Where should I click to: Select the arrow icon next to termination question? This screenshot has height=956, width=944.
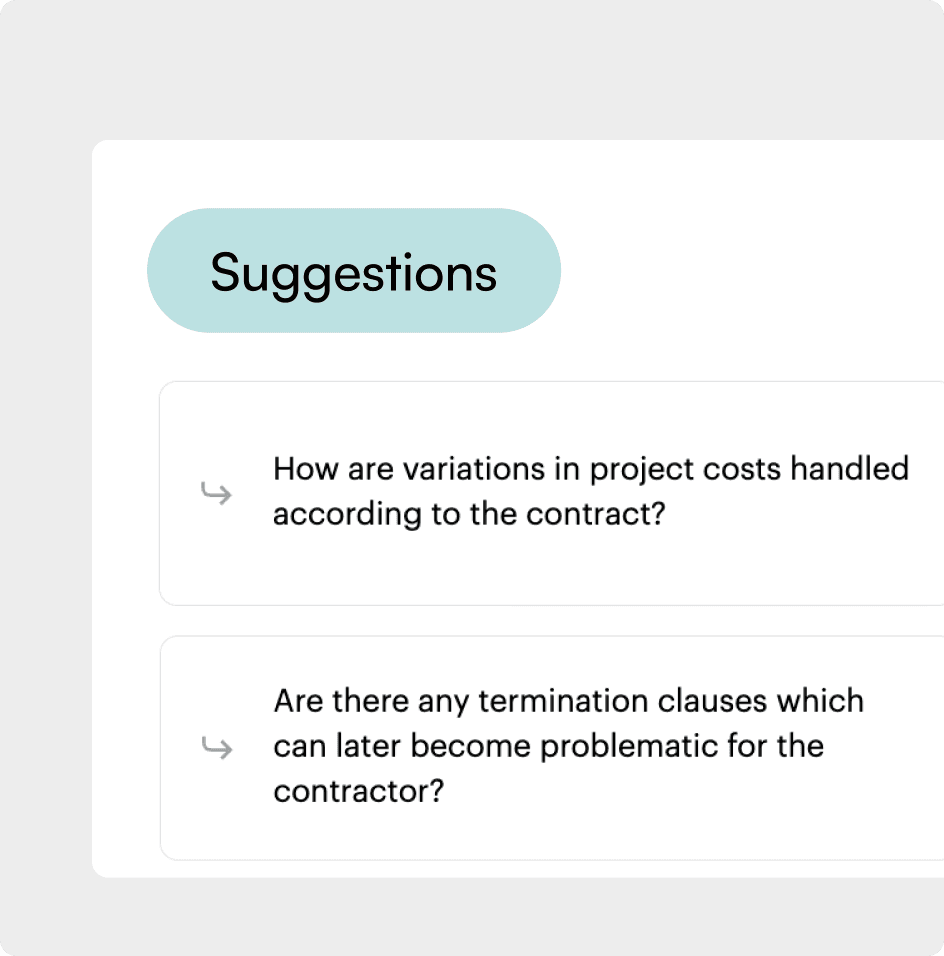(x=216, y=747)
